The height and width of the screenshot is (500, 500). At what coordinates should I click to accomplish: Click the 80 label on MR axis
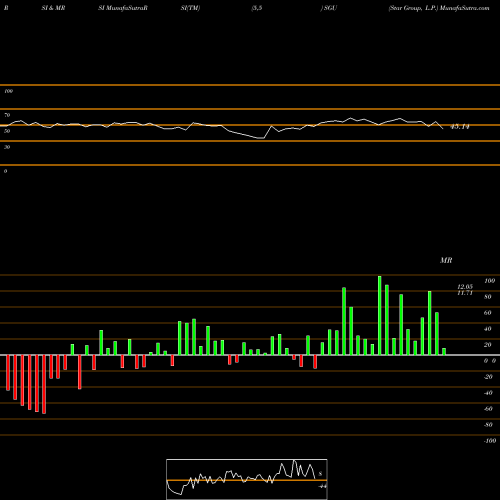[488, 297]
